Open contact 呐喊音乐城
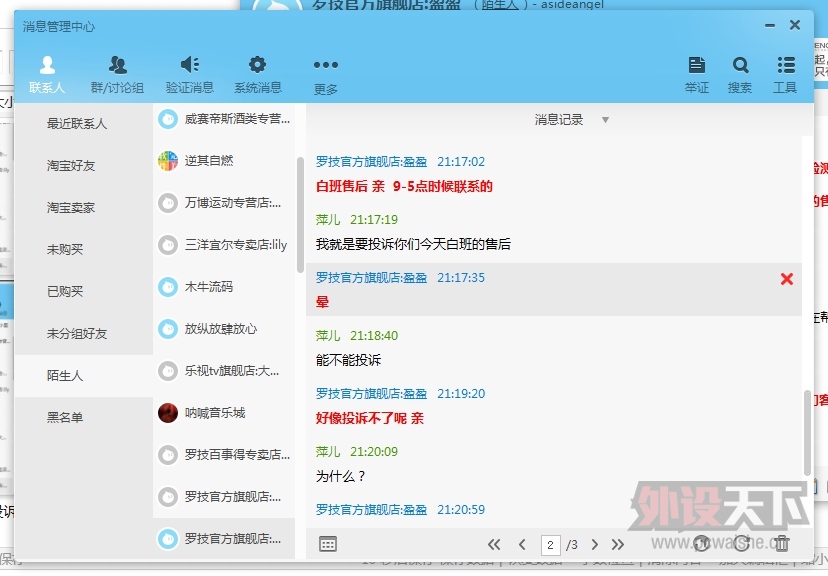Viewport: 828px width, 576px height. point(224,413)
